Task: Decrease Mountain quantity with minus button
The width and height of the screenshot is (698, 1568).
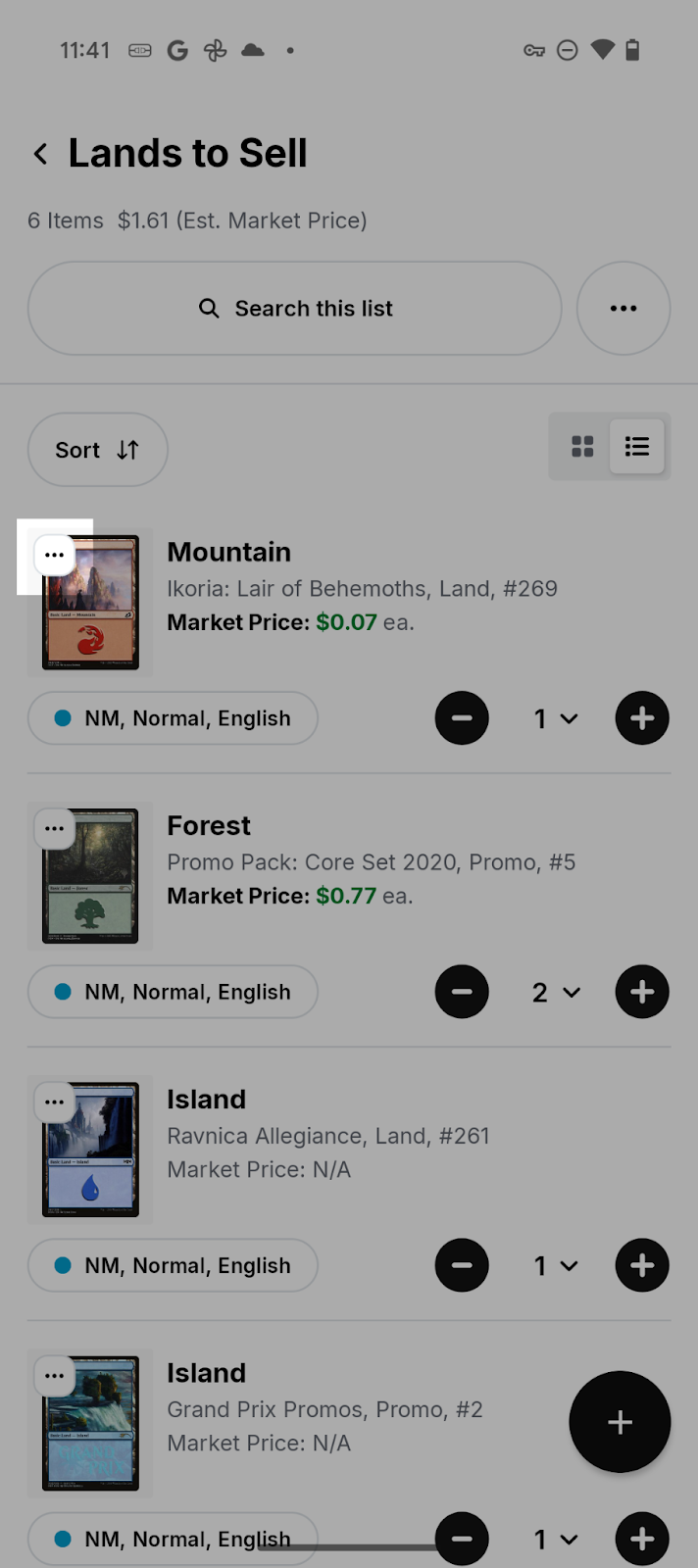Action: pos(462,718)
